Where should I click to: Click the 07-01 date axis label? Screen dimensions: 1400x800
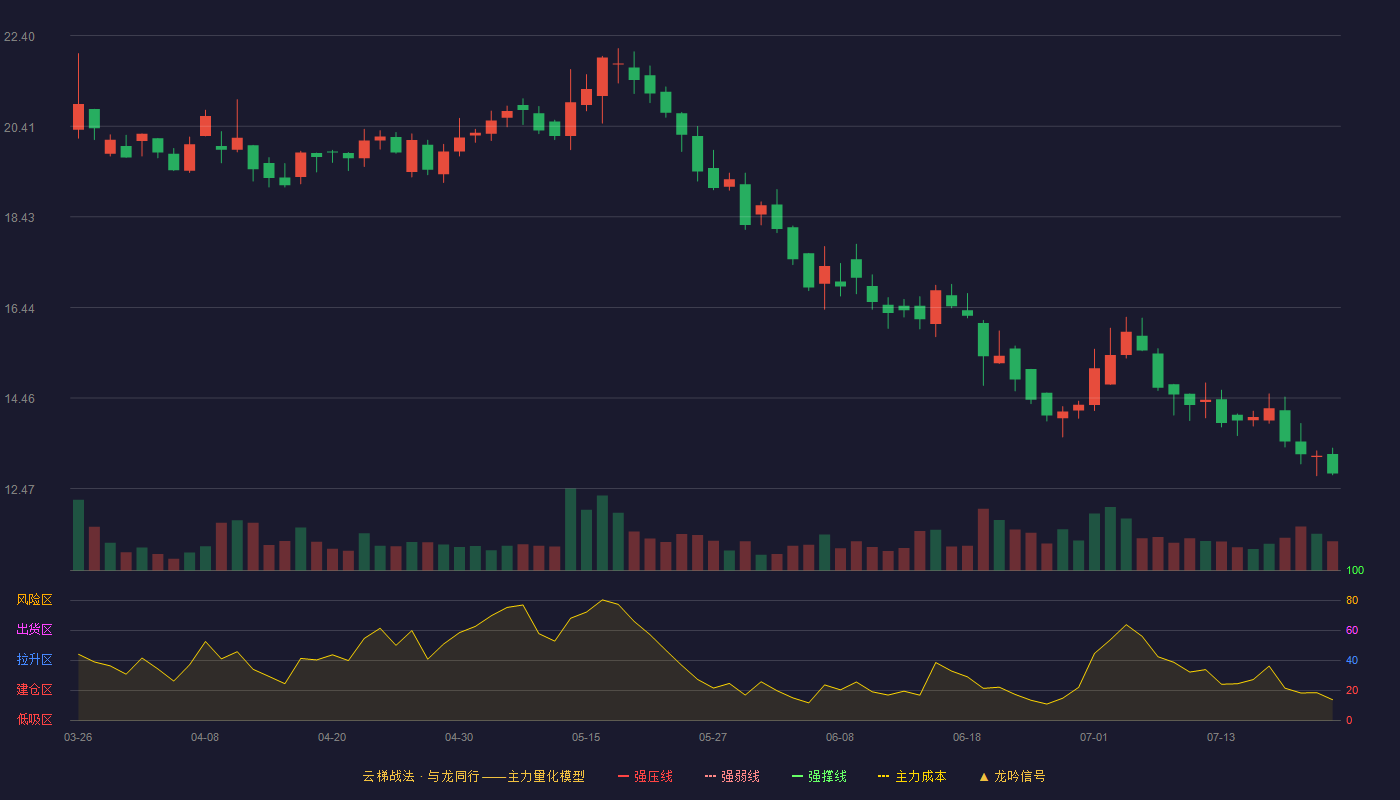point(1094,737)
